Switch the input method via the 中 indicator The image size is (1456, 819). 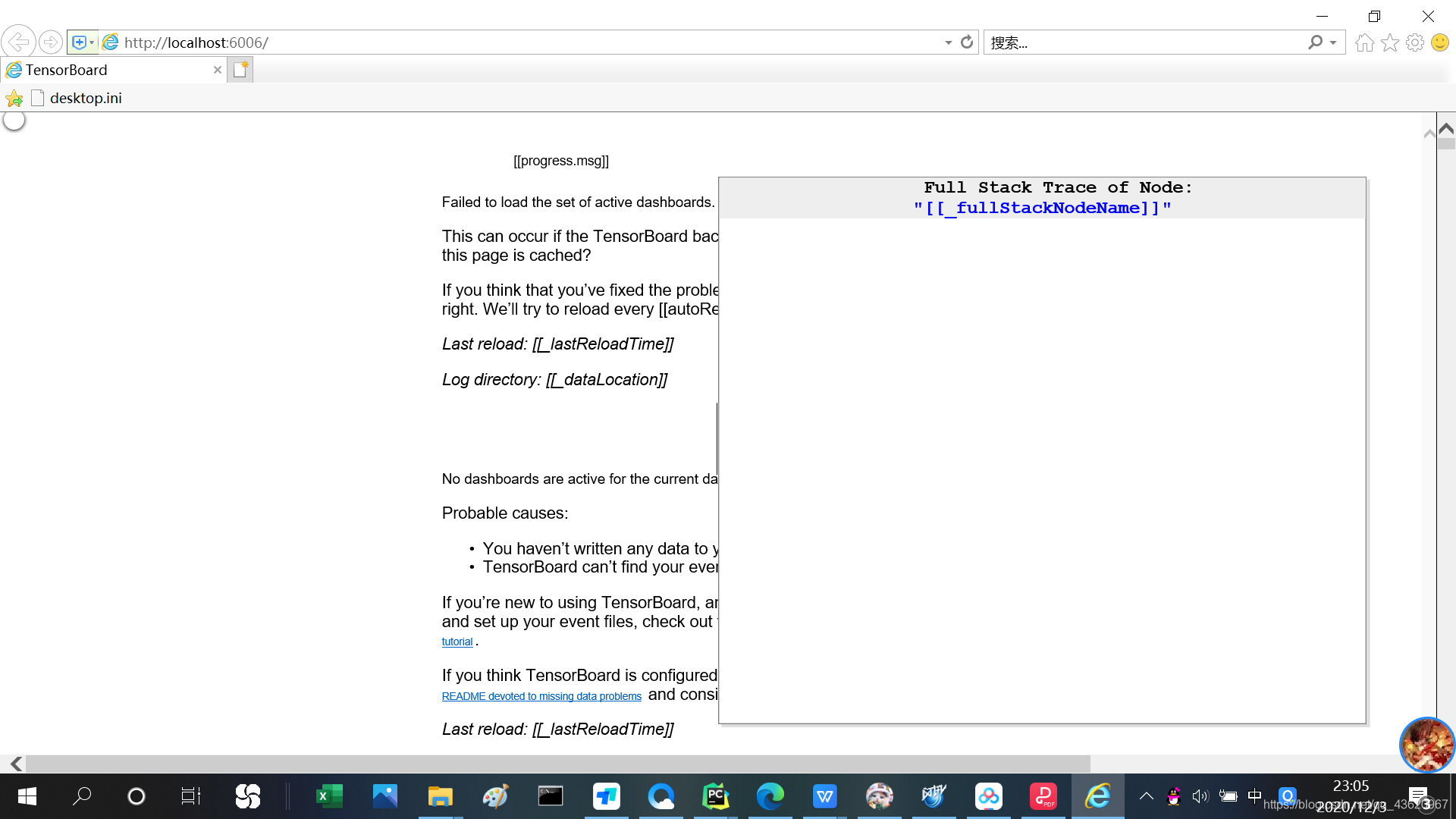point(1255,796)
